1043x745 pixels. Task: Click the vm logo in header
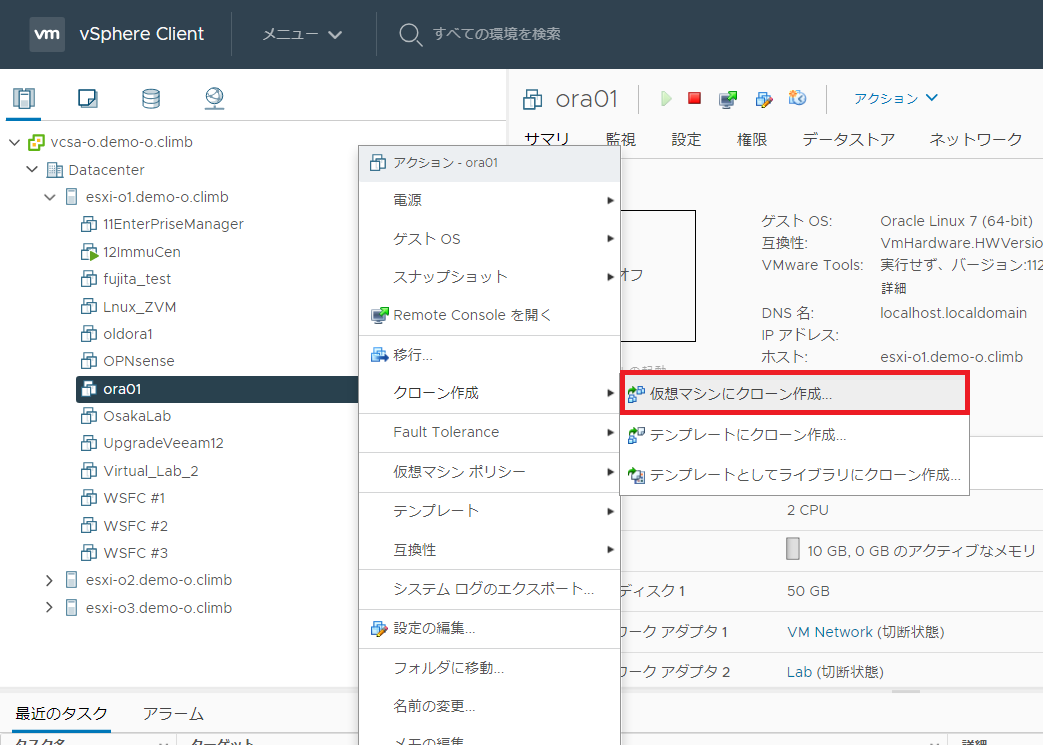pos(47,34)
